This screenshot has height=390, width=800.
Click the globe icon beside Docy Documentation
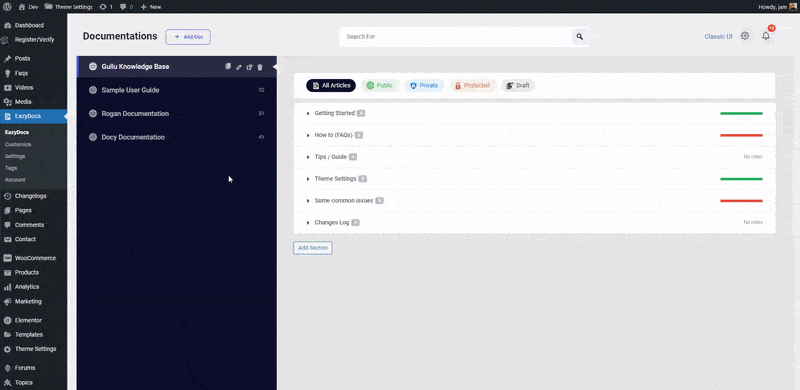pos(93,137)
